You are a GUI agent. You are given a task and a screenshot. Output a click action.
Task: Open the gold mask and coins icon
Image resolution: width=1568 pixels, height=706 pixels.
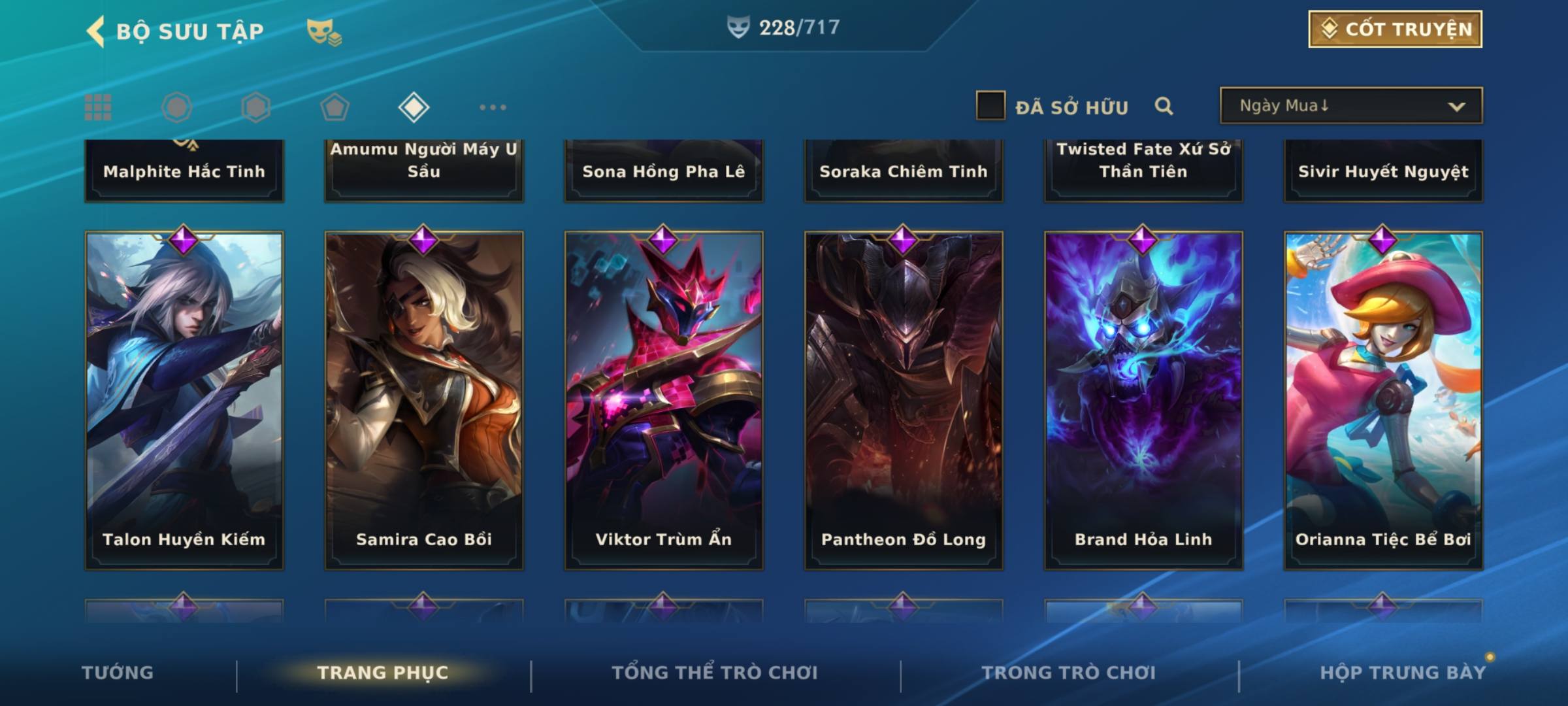pos(324,31)
